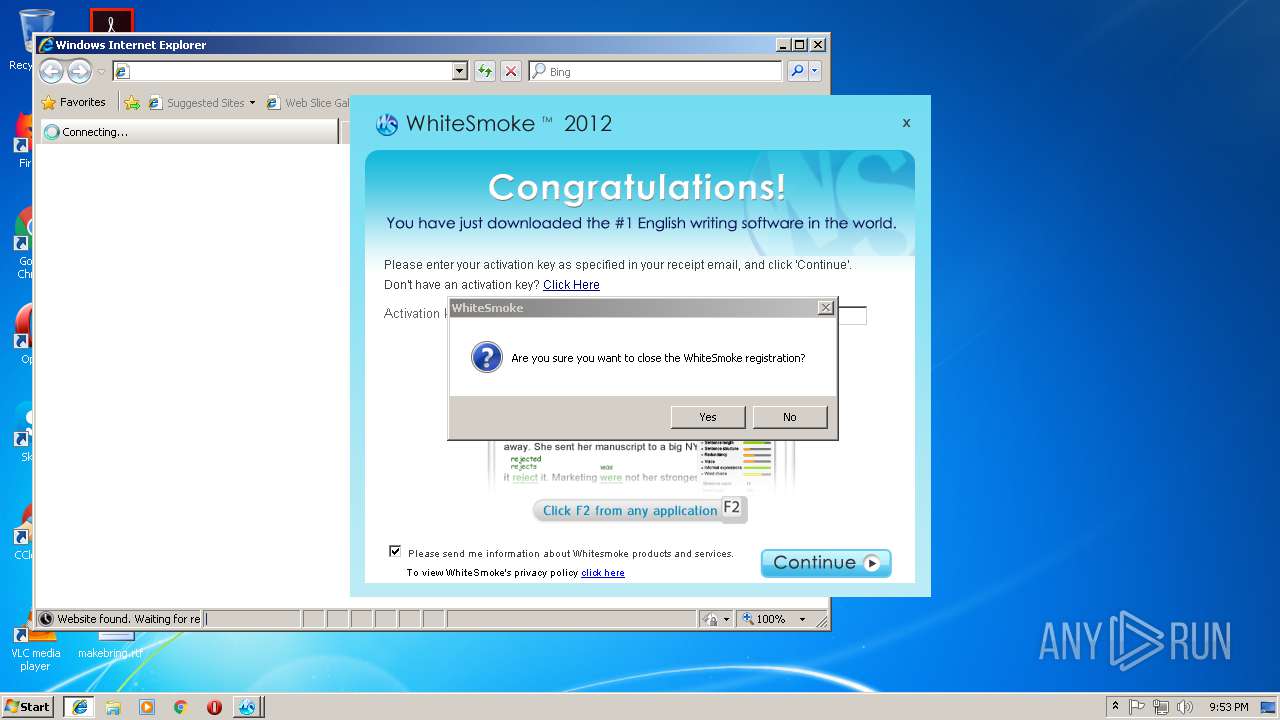Open the Web Slice Gallery item
Image resolution: width=1280 pixels, height=720 pixels.
308,102
